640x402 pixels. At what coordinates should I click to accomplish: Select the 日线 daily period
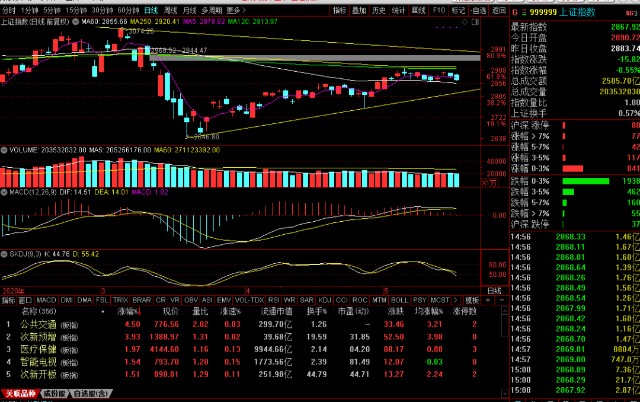point(151,10)
